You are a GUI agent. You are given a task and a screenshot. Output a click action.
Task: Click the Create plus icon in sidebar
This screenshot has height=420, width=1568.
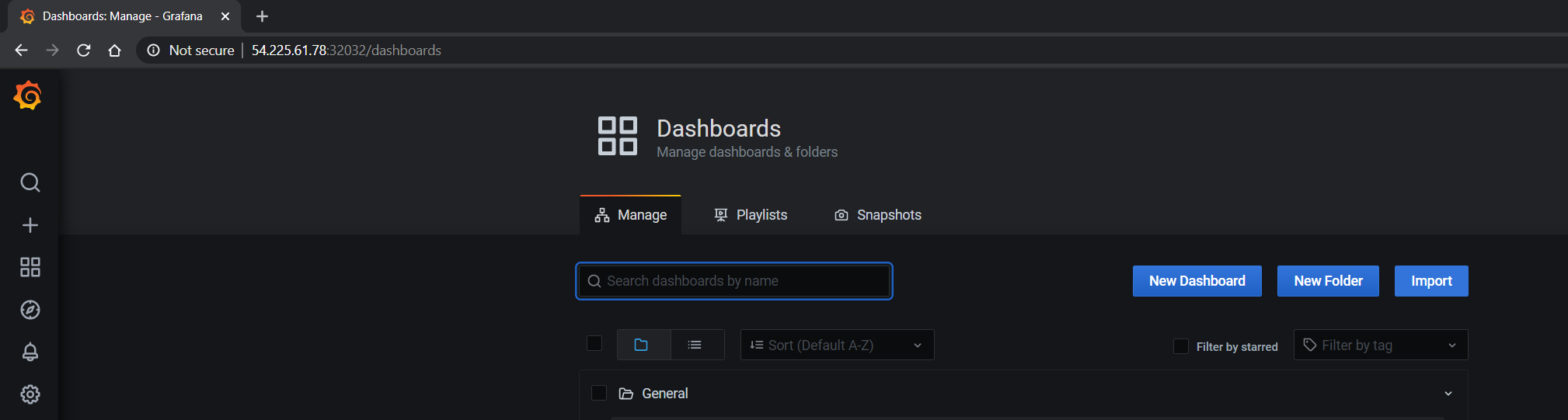[x=30, y=225]
